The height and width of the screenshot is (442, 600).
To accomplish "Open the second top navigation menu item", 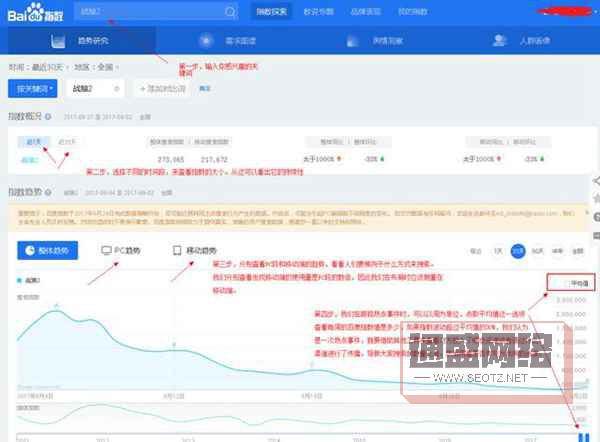I will (x=318, y=12).
